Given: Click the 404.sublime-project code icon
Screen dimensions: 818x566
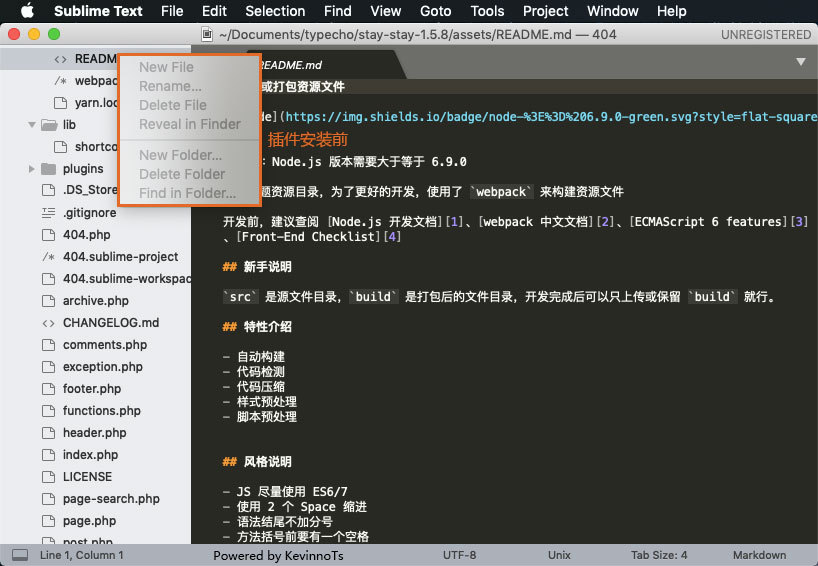Looking at the screenshot, I should tap(49, 257).
